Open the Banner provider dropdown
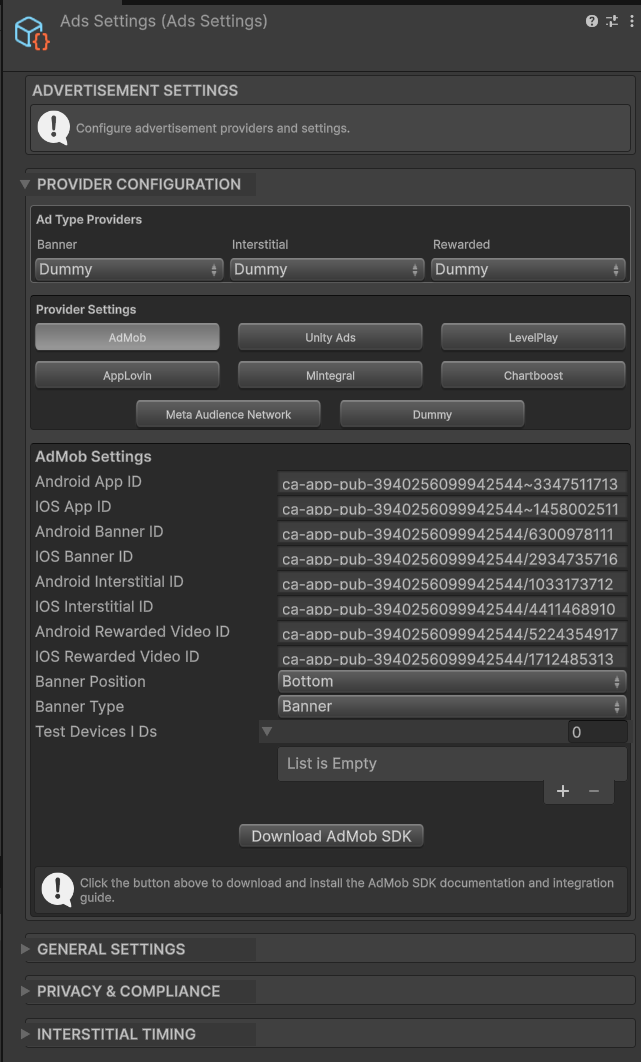 [x=129, y=270]
